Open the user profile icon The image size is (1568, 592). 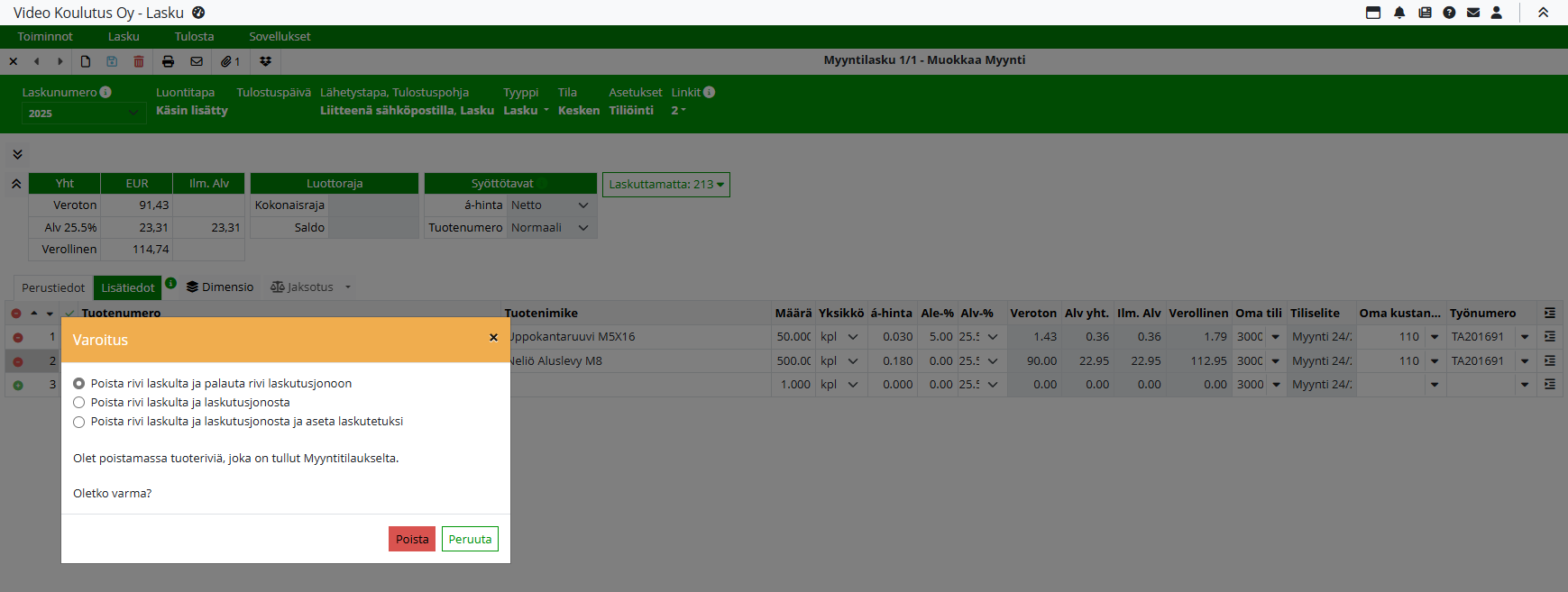(1497, 13)
